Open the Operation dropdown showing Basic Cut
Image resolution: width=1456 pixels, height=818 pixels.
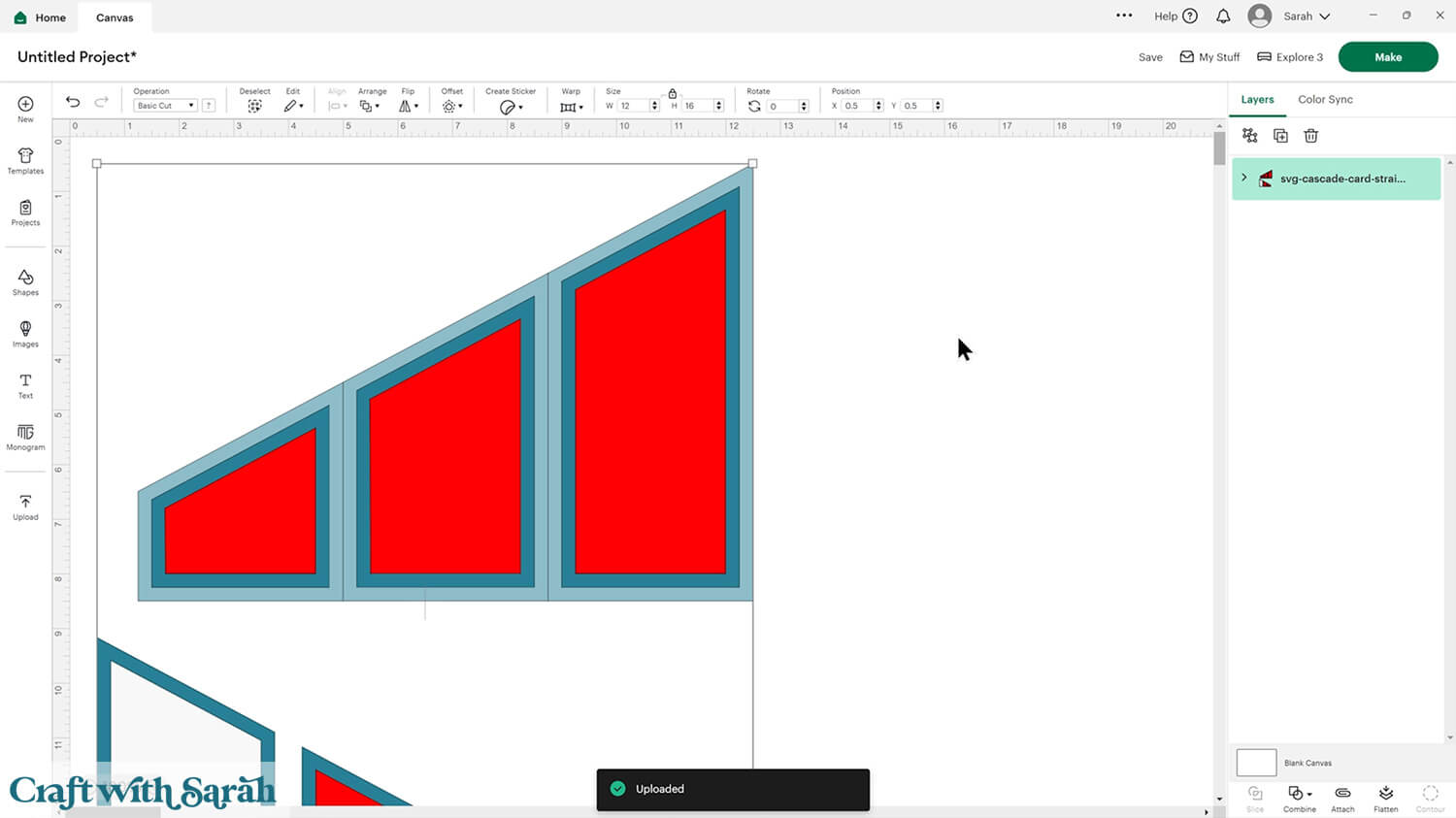[165, 106]
